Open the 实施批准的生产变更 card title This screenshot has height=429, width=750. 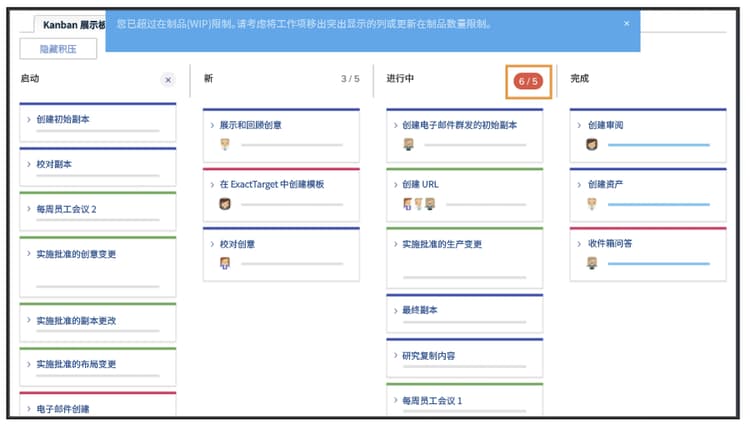(442, 244)
